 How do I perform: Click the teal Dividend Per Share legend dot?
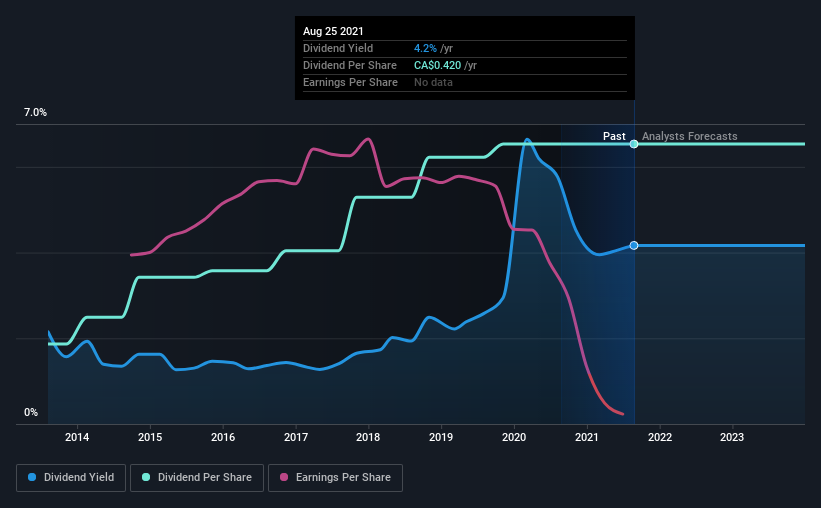[146, 477]
